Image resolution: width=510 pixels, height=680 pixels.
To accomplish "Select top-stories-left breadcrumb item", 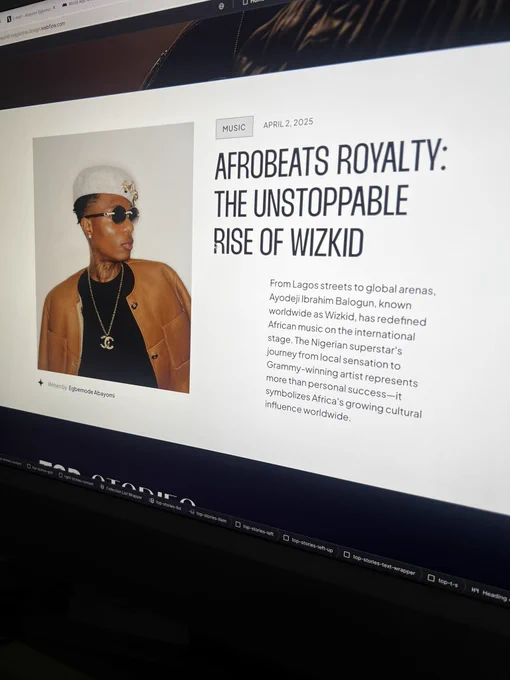I will (255, 529).
